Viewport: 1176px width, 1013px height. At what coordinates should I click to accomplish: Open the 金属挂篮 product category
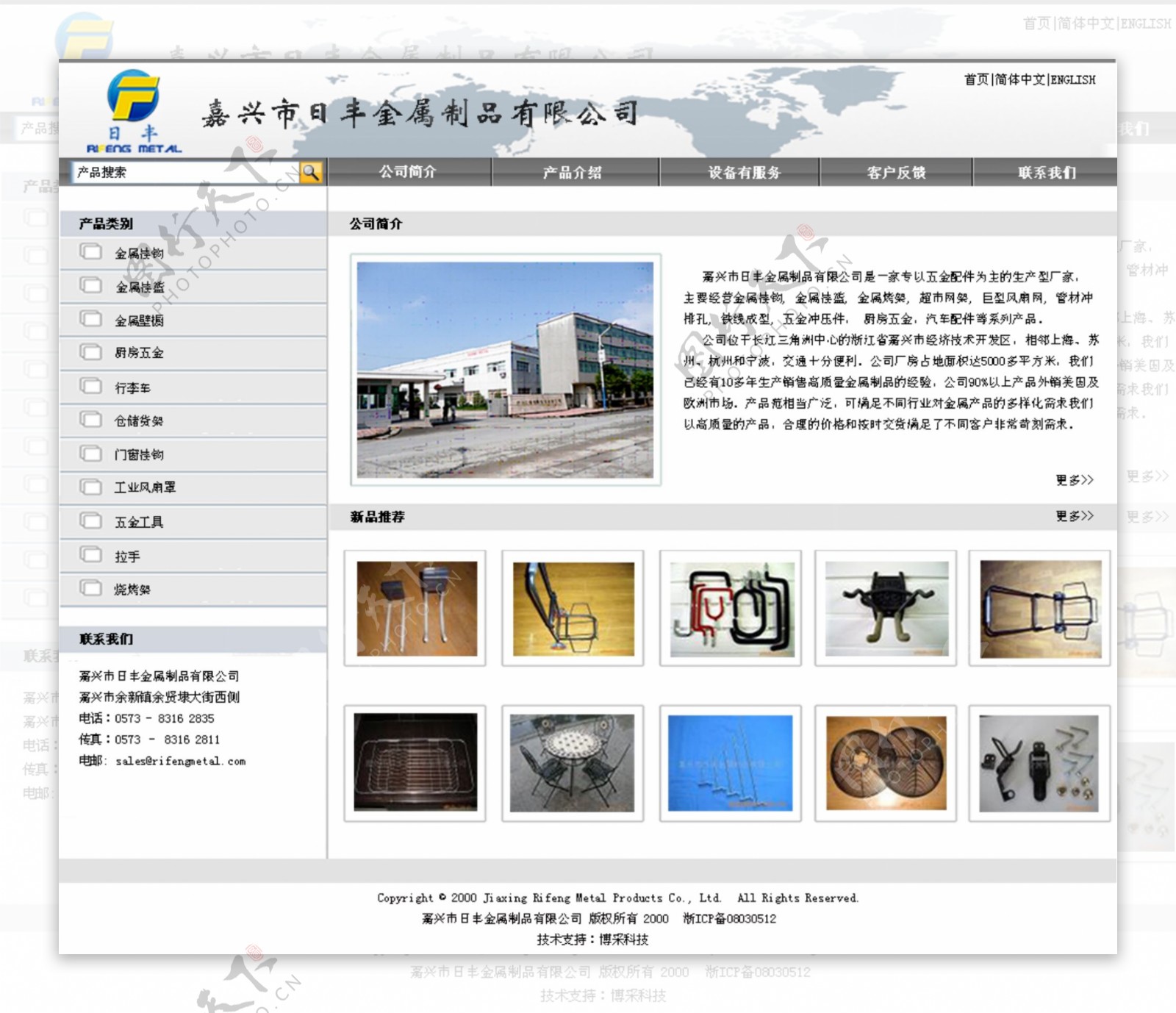click(x=140, y=287)
